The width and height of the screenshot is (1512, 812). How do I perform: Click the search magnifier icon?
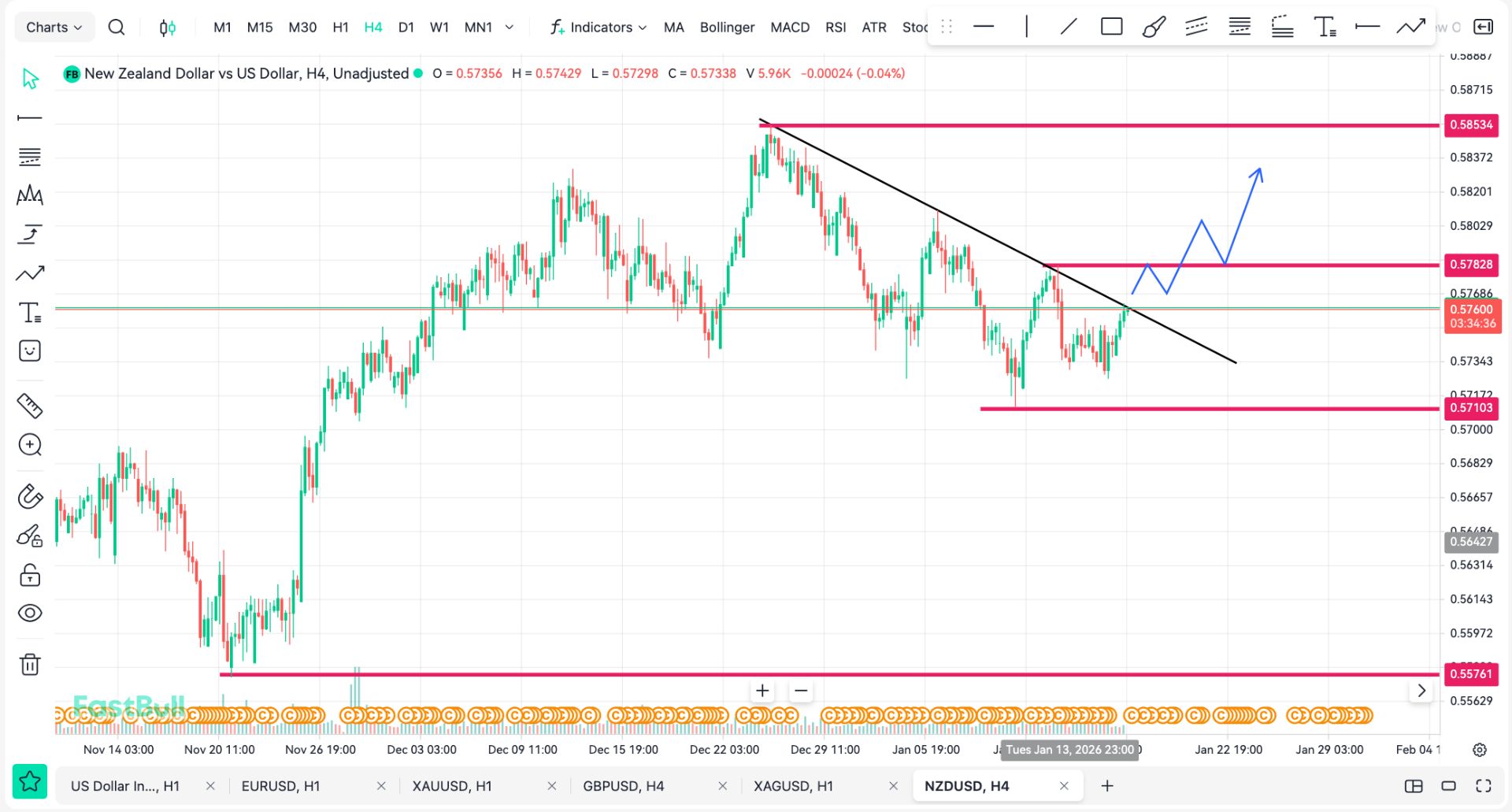tap(117, 28)
